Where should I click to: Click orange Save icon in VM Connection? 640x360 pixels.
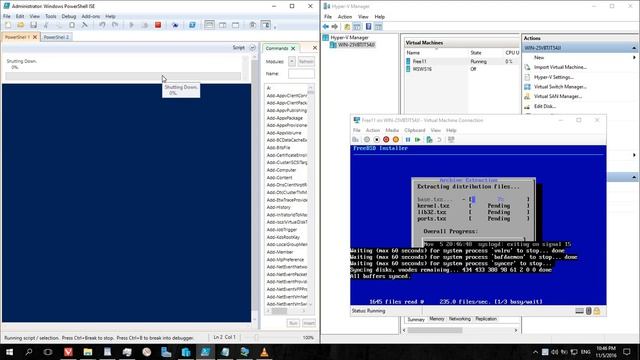pos(396,140)
